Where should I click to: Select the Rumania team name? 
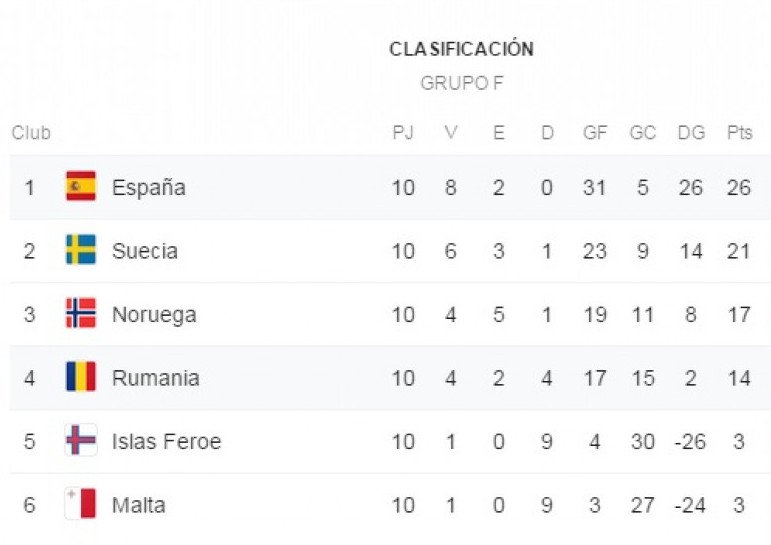[155, 378]
